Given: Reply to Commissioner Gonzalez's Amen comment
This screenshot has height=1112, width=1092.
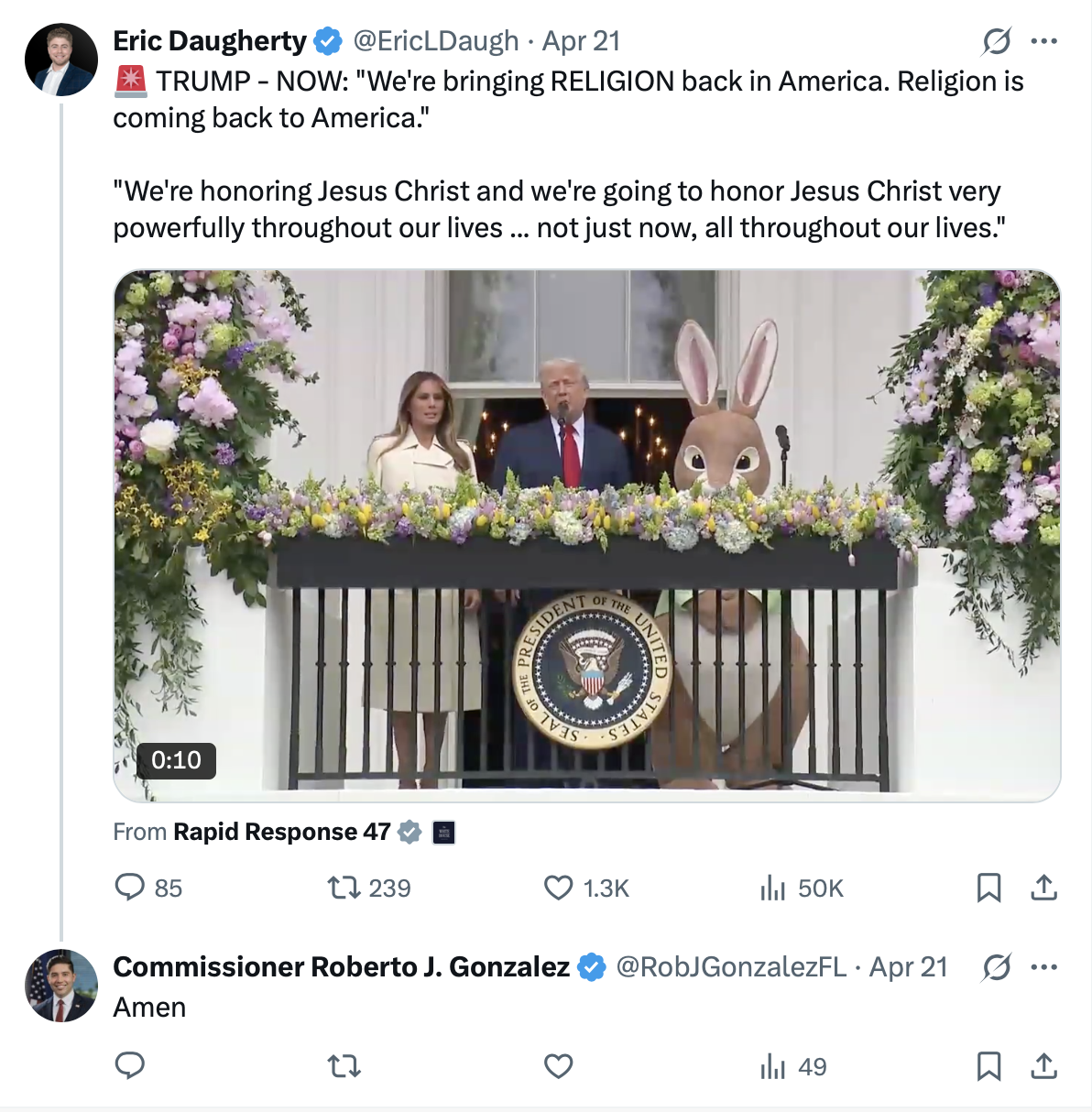Looking at the screenshot, I should tap(130, 1065).
